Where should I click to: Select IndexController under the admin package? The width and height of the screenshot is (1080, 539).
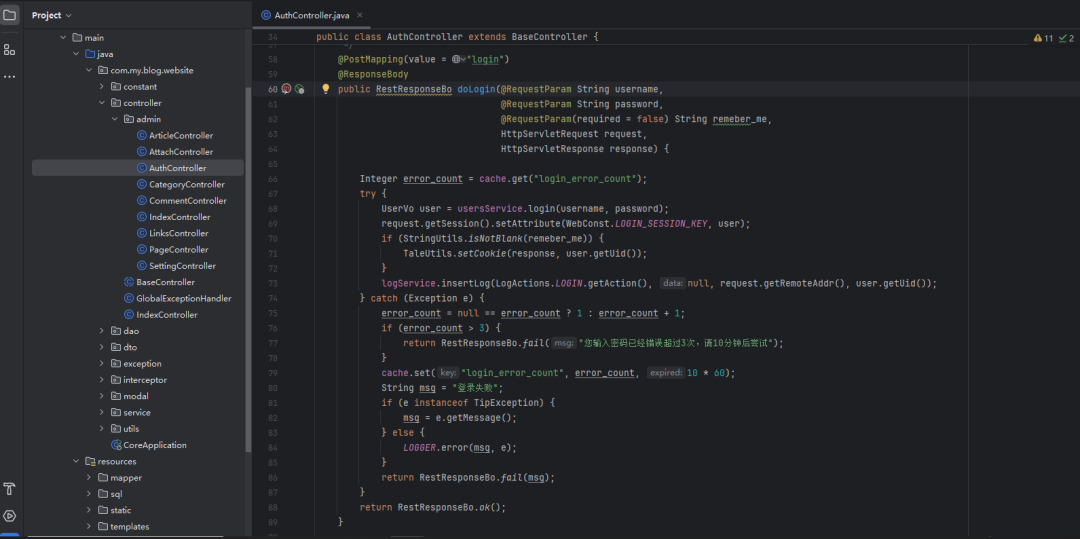coord(173,217)
